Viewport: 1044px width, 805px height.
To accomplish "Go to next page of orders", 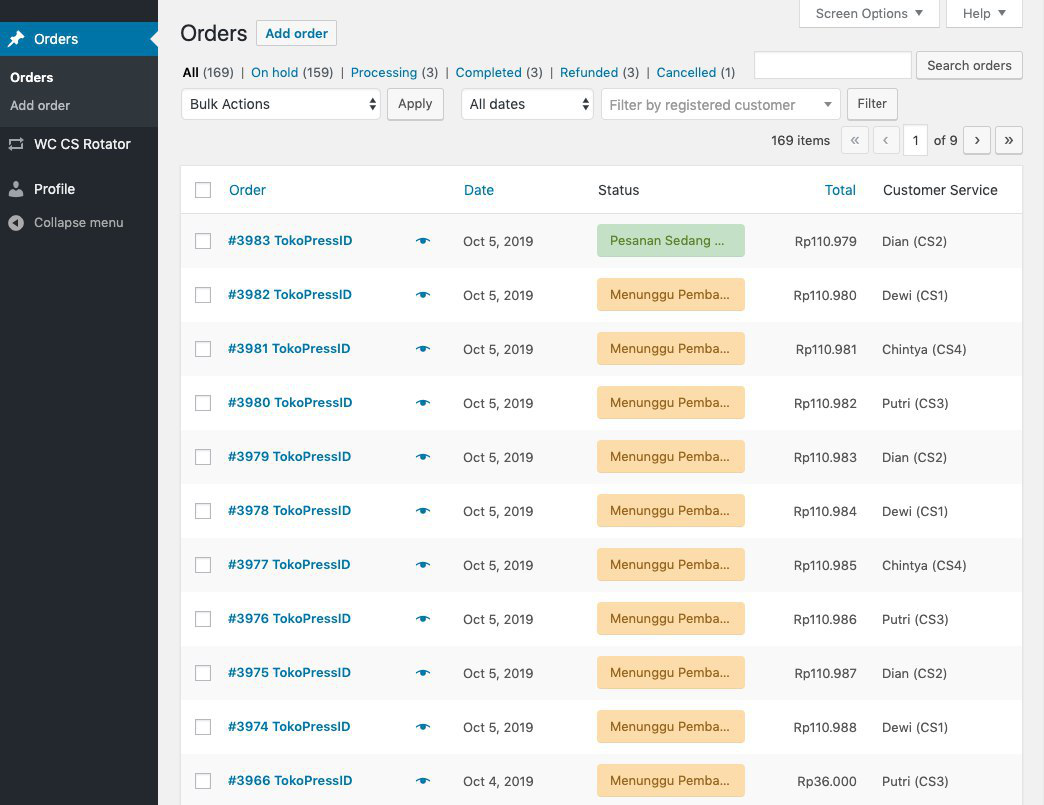I will [977, 140].
